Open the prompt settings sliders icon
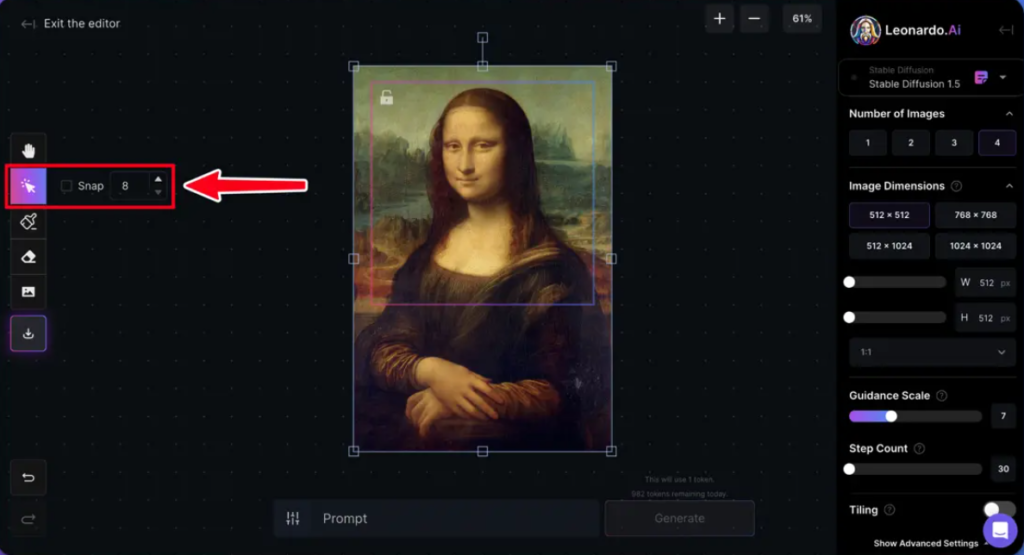Image resolution: width=1024 pixels, height=555 pixels. [293, 518]
